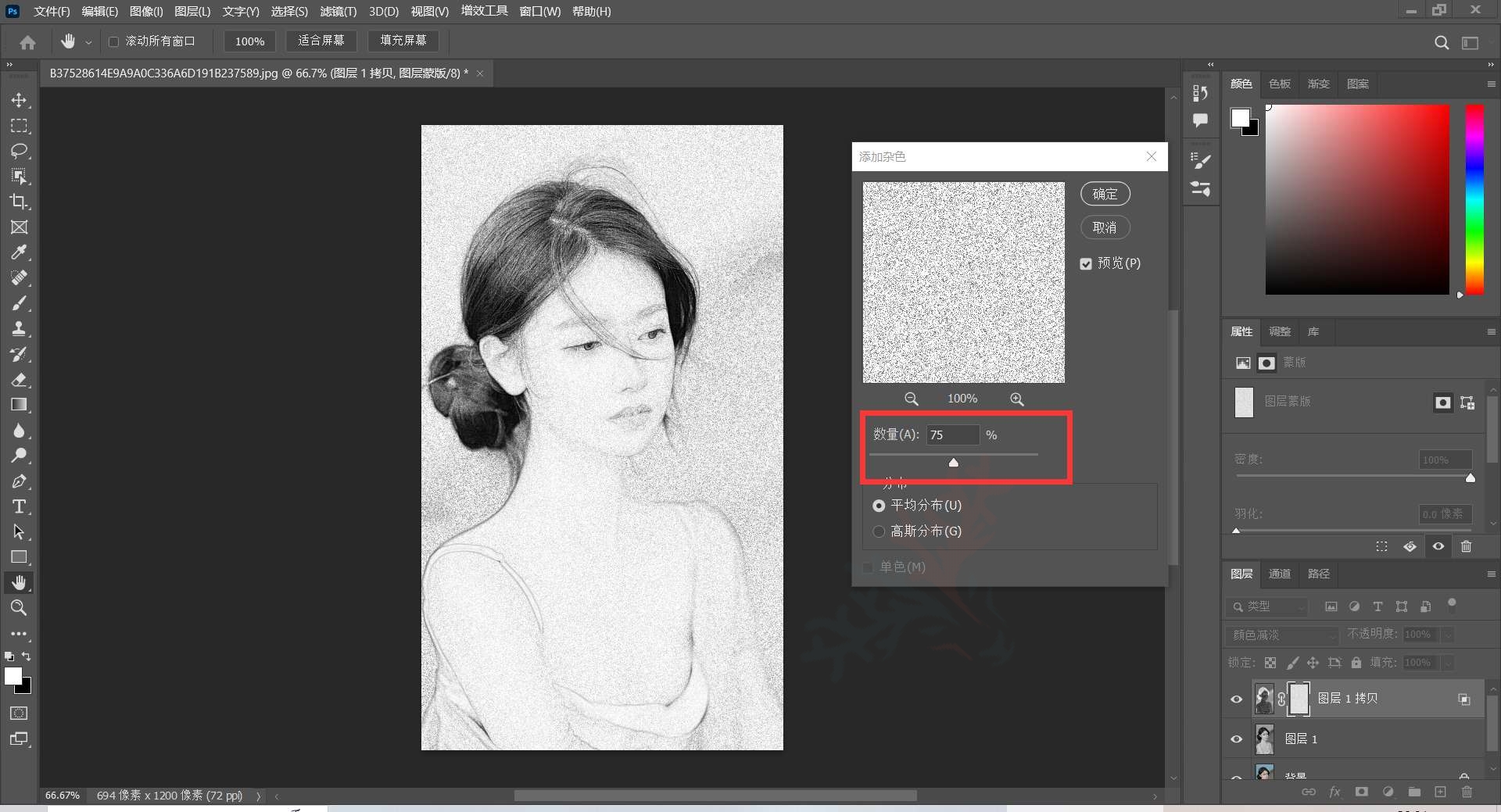This screenshot has width=1501, height=812.
Task: Open the layer filter 类型 dropdown
Action: click(x=1266, y=606)
